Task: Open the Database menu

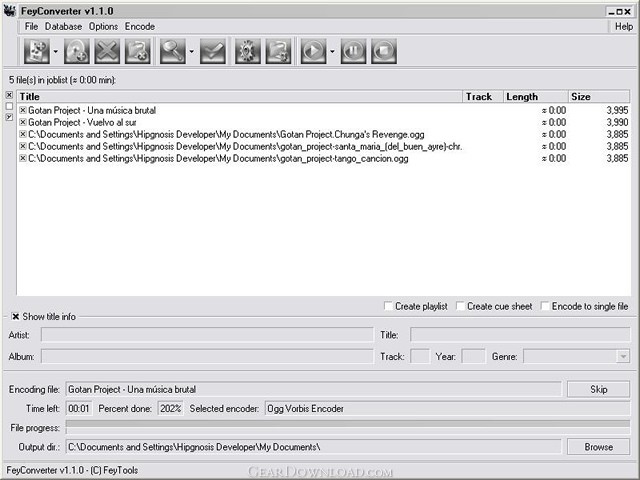Action: [x=63, y=27]
